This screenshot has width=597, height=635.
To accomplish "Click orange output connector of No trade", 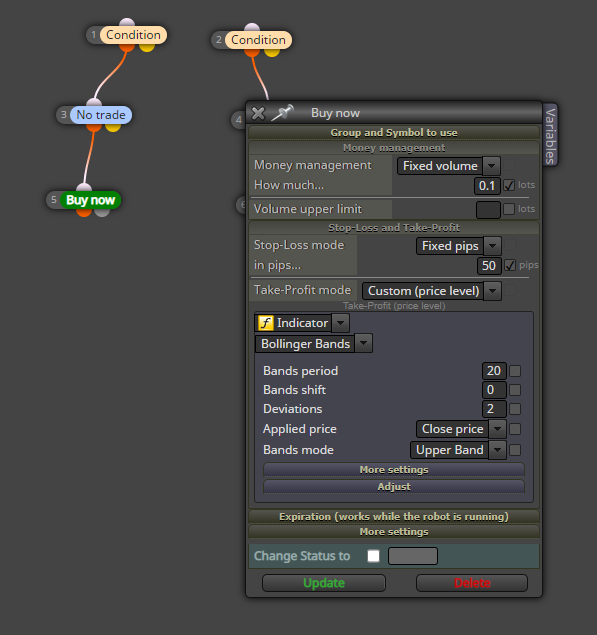I will 94,127.
